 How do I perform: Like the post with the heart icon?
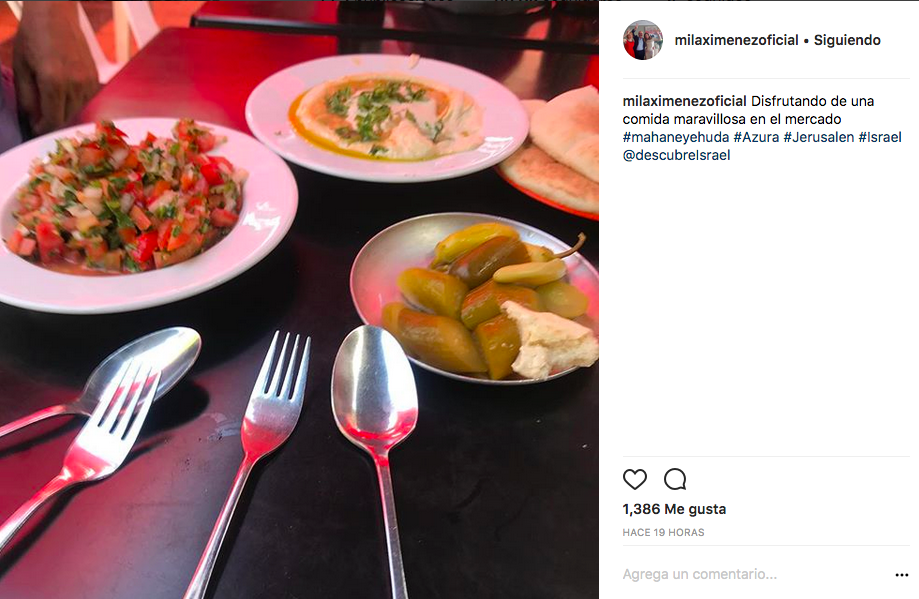click(635, 479)
